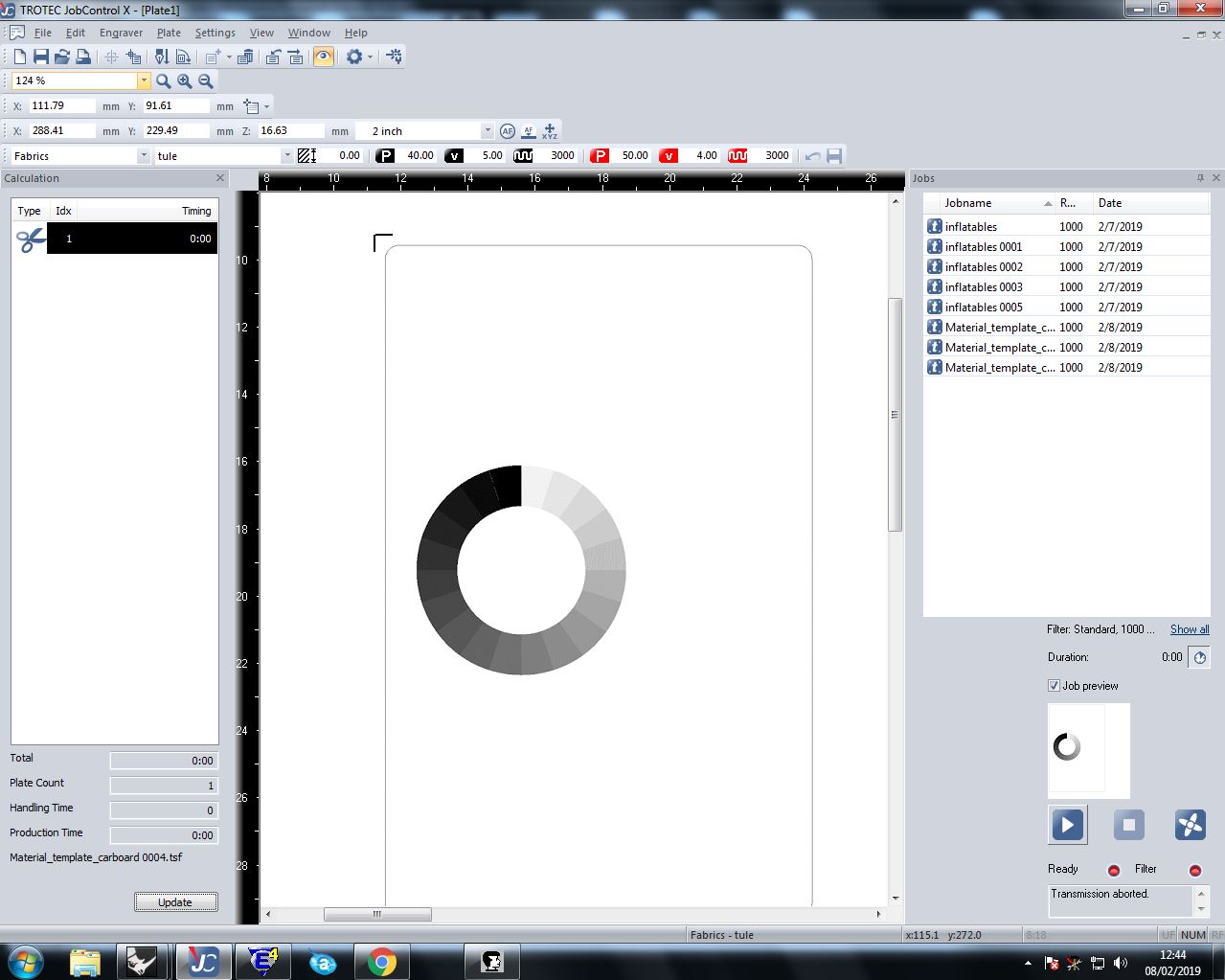Expand the gear settings dropdown arrow
Image resolution: width=1225 pixels, height=980 pixels.
370,57
